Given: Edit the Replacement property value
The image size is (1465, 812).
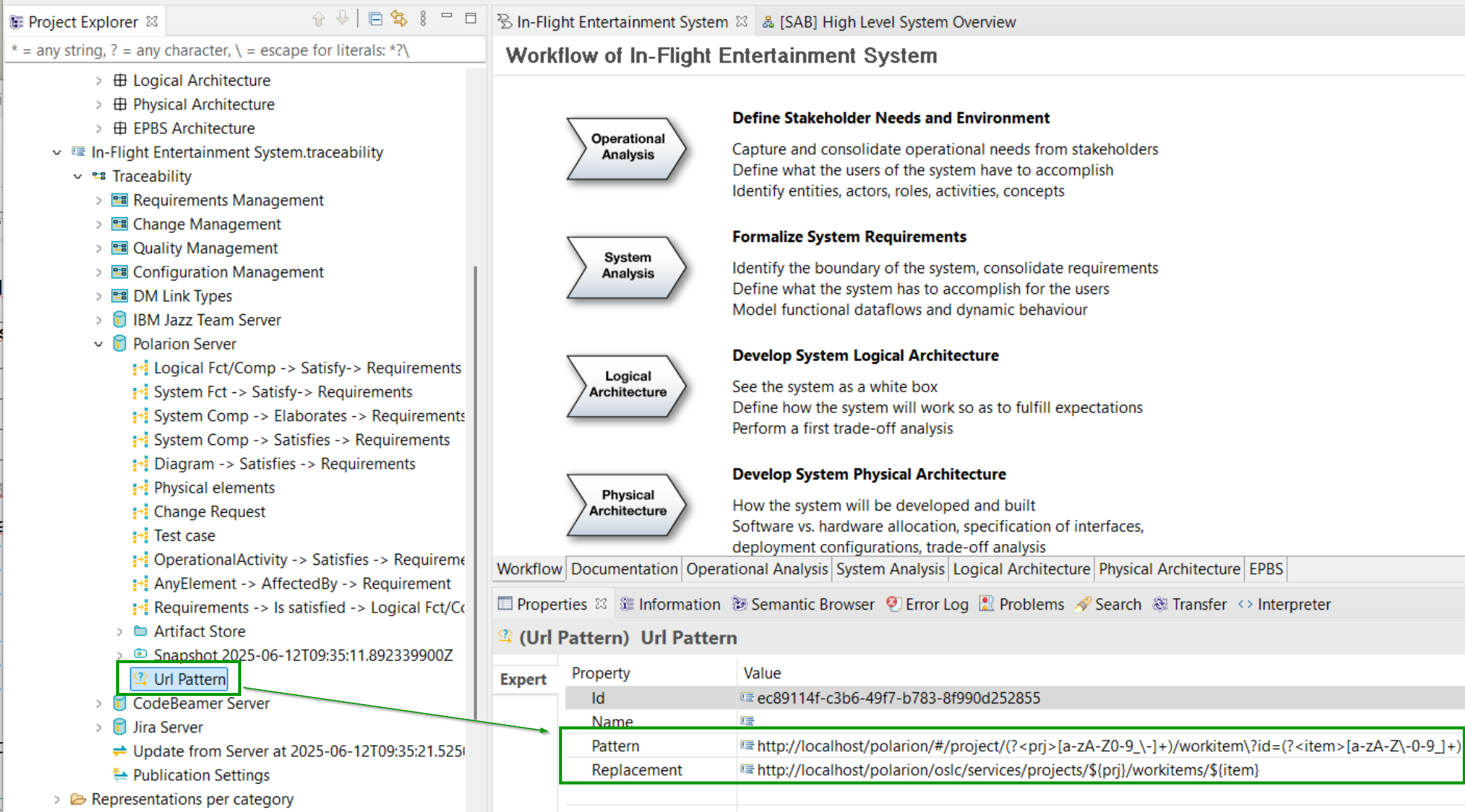Looking at the screenshot, I should [1102, 770].
